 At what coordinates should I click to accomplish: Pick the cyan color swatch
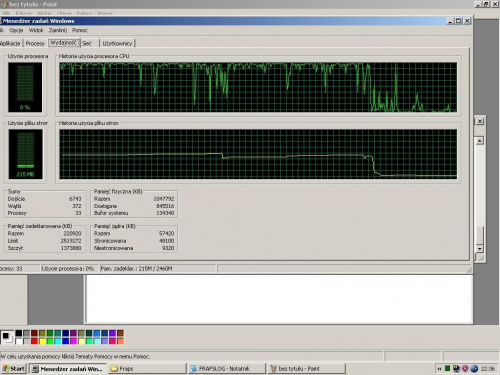point(58,341)
